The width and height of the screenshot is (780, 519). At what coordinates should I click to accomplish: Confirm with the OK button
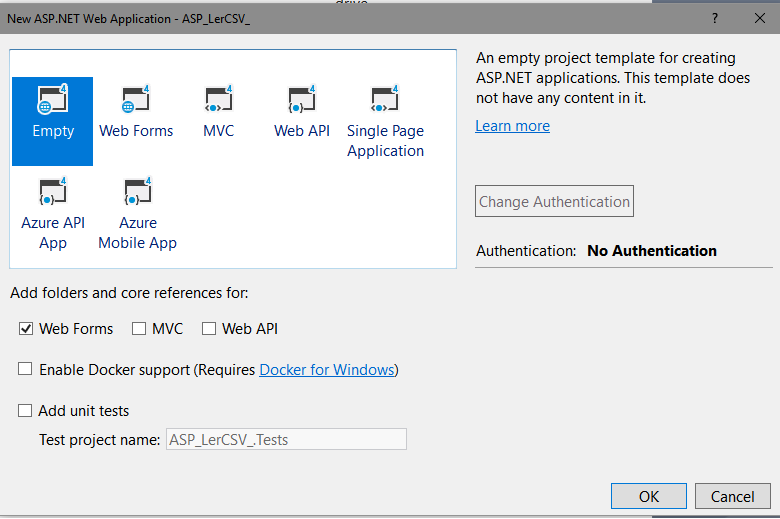649,496
